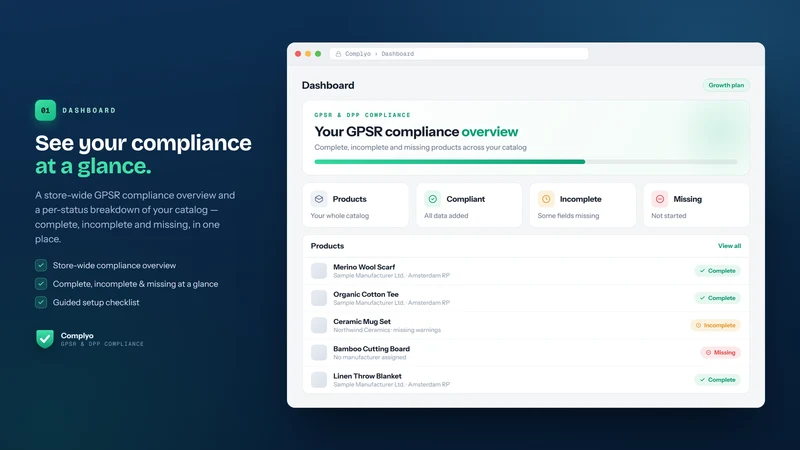Open the Missing summary card
The width and height of the screenshot is (800, 450).
pyautogui.click(x=696, y=205)
